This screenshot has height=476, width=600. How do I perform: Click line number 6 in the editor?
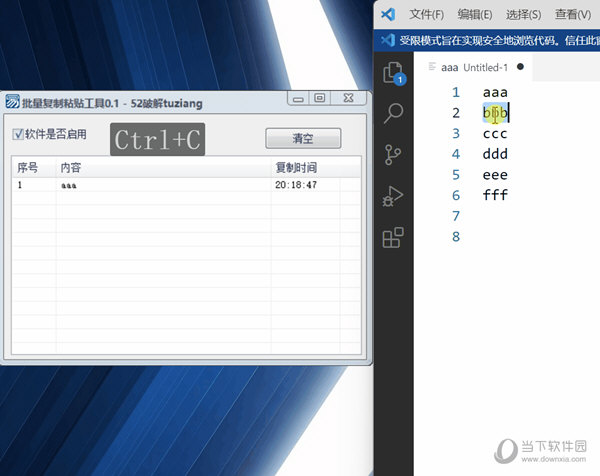[x=456, y=196]
